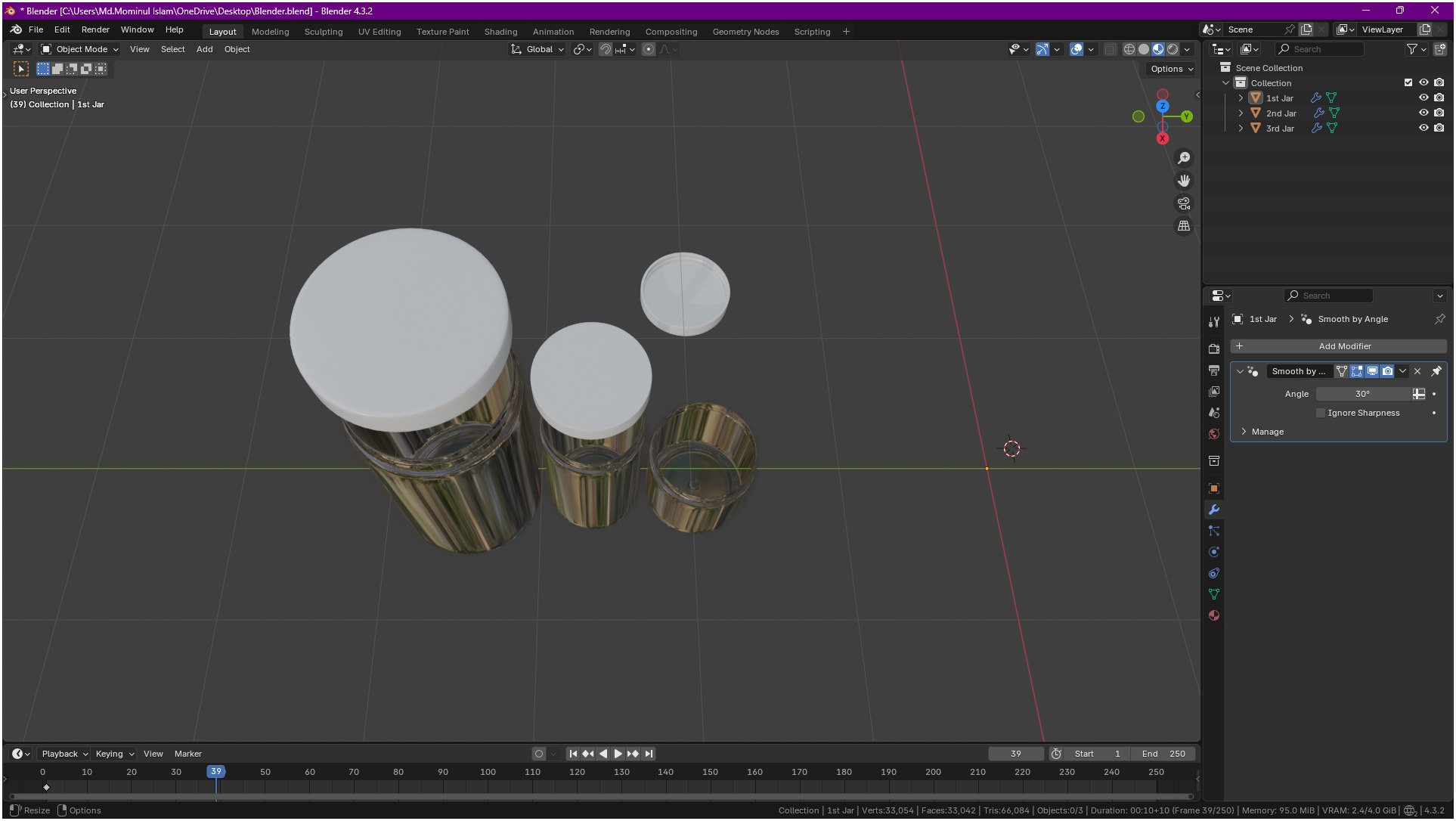The height and width of the screenshot is (821, 1456).
Task: Click the Add Modifier button
Action: (x=1338, y=346)
